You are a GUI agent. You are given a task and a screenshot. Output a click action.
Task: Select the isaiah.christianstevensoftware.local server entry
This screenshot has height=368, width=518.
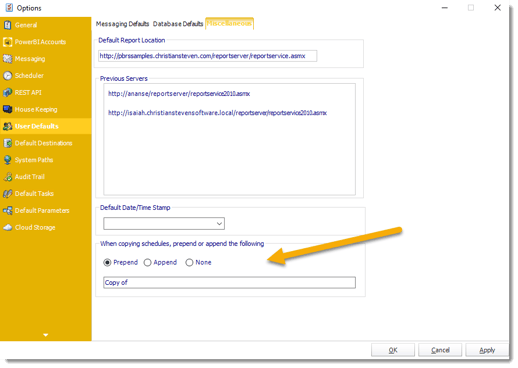(x=217, y=113)
